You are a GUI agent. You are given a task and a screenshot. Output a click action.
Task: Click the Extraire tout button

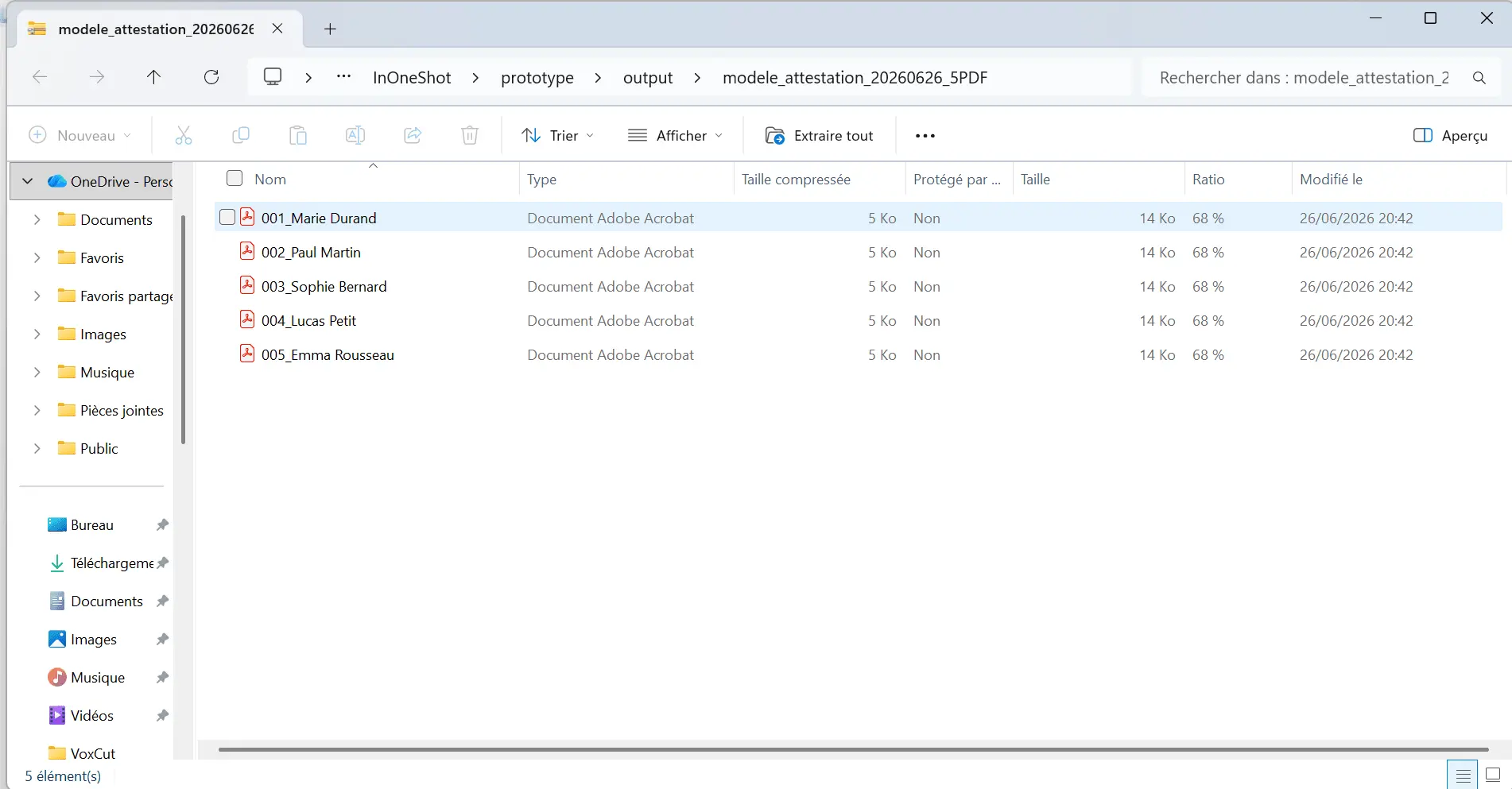coord(820,136)
